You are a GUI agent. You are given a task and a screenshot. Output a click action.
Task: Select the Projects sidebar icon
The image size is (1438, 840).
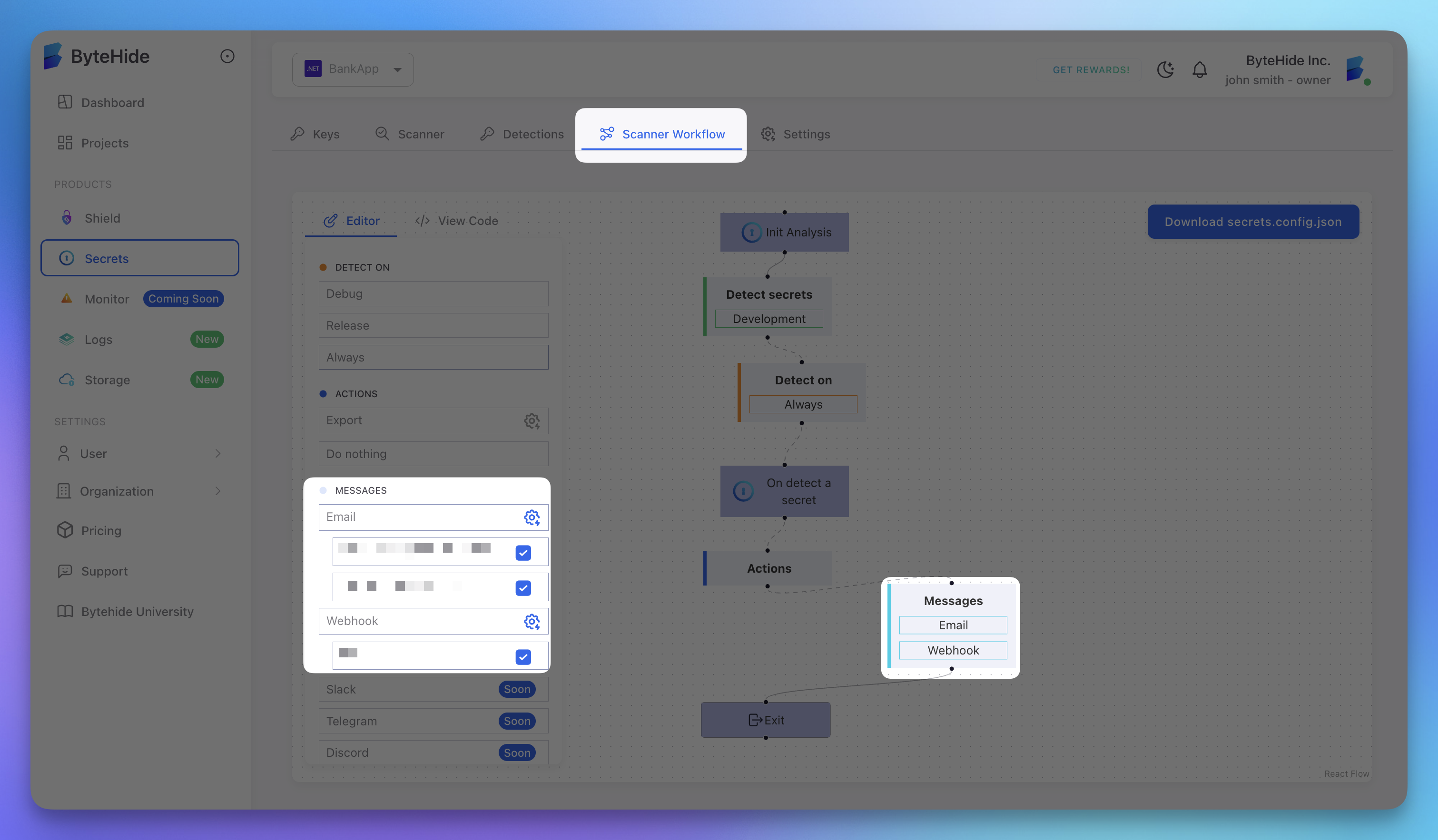coord(66,143)
